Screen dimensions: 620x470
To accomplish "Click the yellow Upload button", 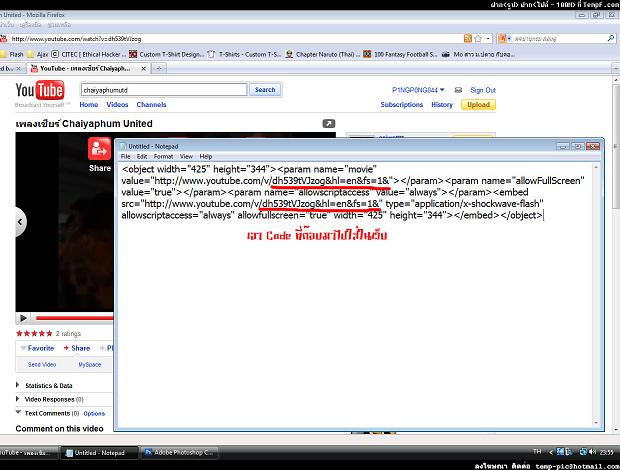I will [478, 105].
